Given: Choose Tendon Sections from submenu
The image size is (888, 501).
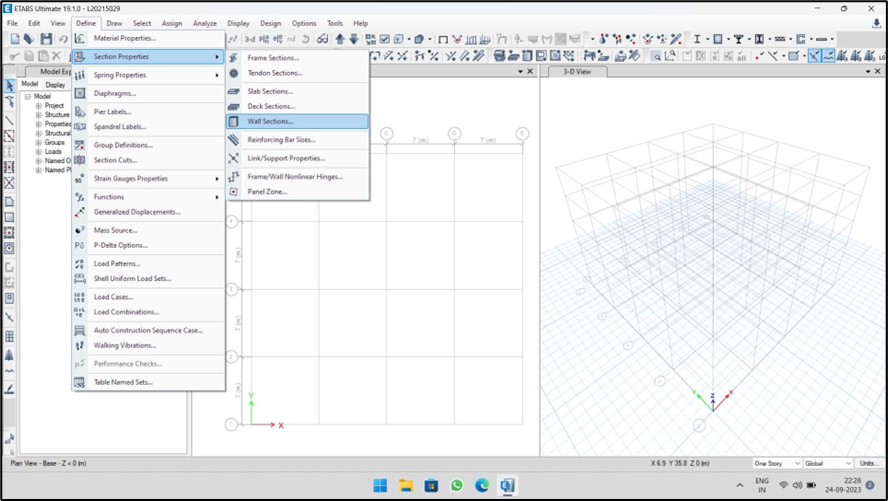Looking at the screenshot, I should [297, 73].
